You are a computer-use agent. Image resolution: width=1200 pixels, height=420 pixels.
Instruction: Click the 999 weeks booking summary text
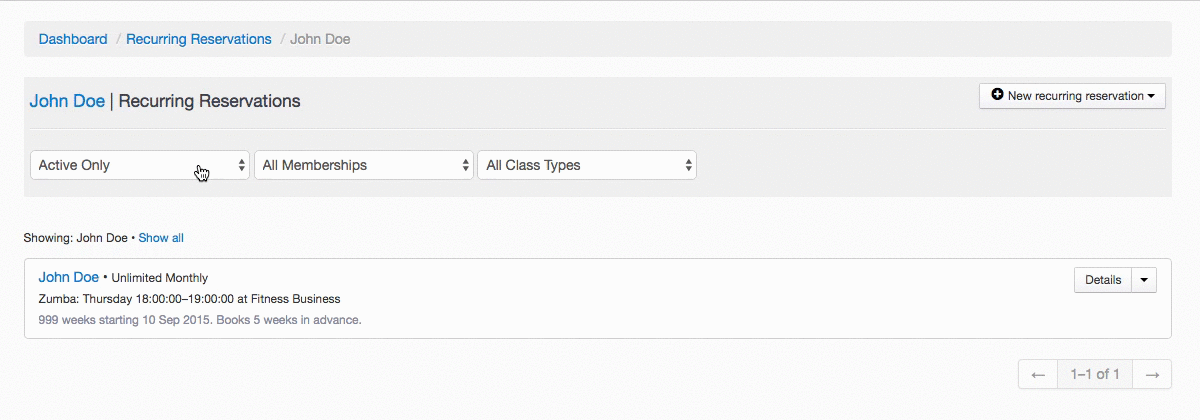(199, 320)
